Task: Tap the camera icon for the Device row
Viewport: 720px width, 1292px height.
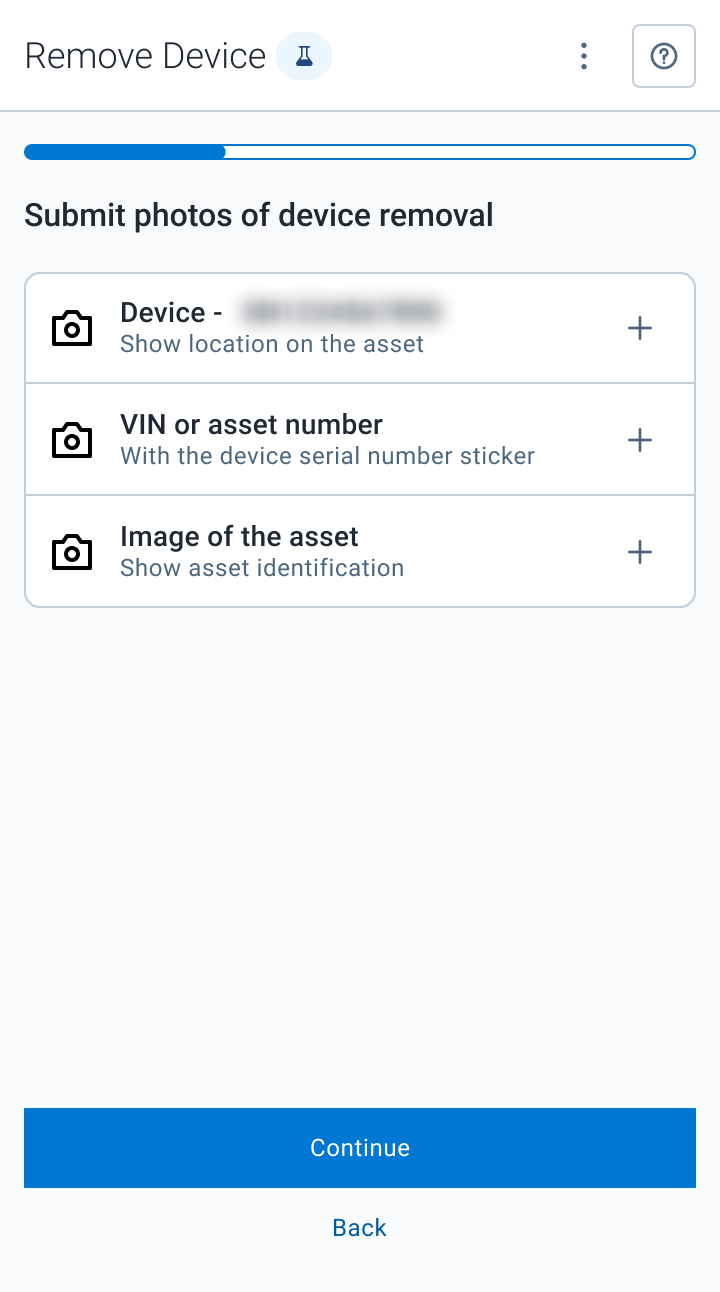Action: click(x=72, y=328)
